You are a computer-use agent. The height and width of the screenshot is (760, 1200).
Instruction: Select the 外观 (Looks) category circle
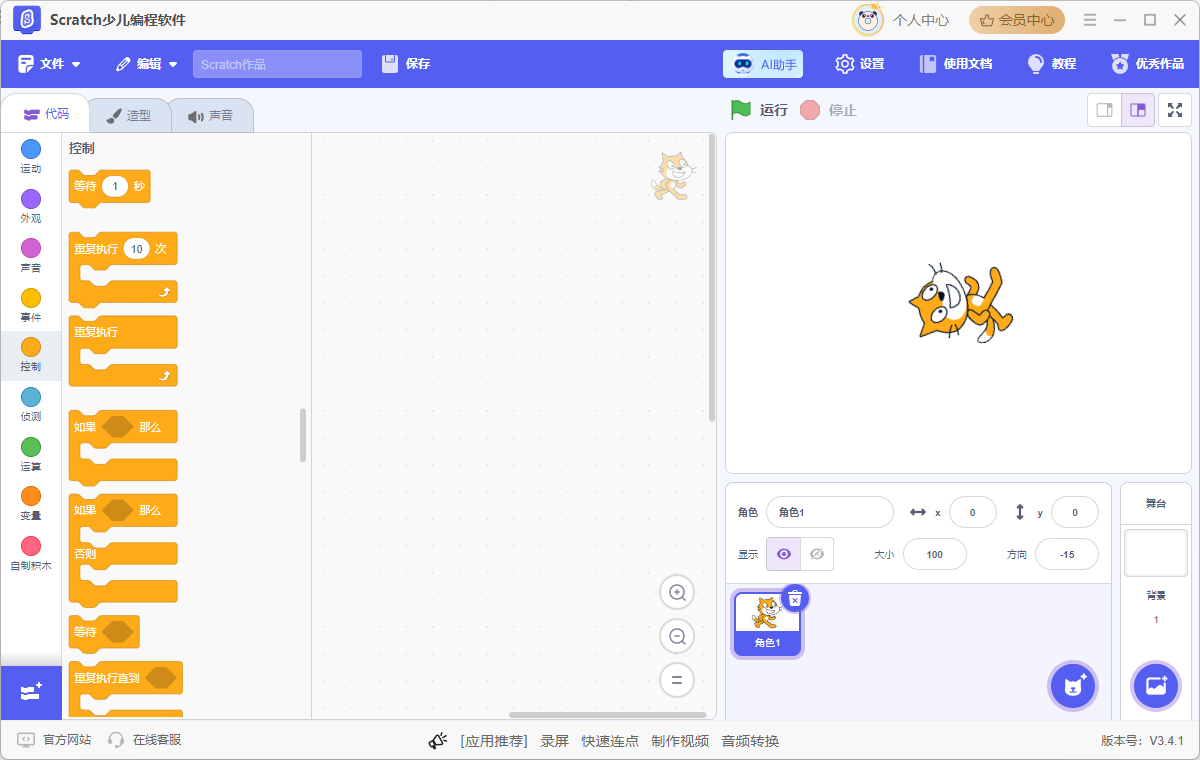pyautogui.click(x=31, y=199)
